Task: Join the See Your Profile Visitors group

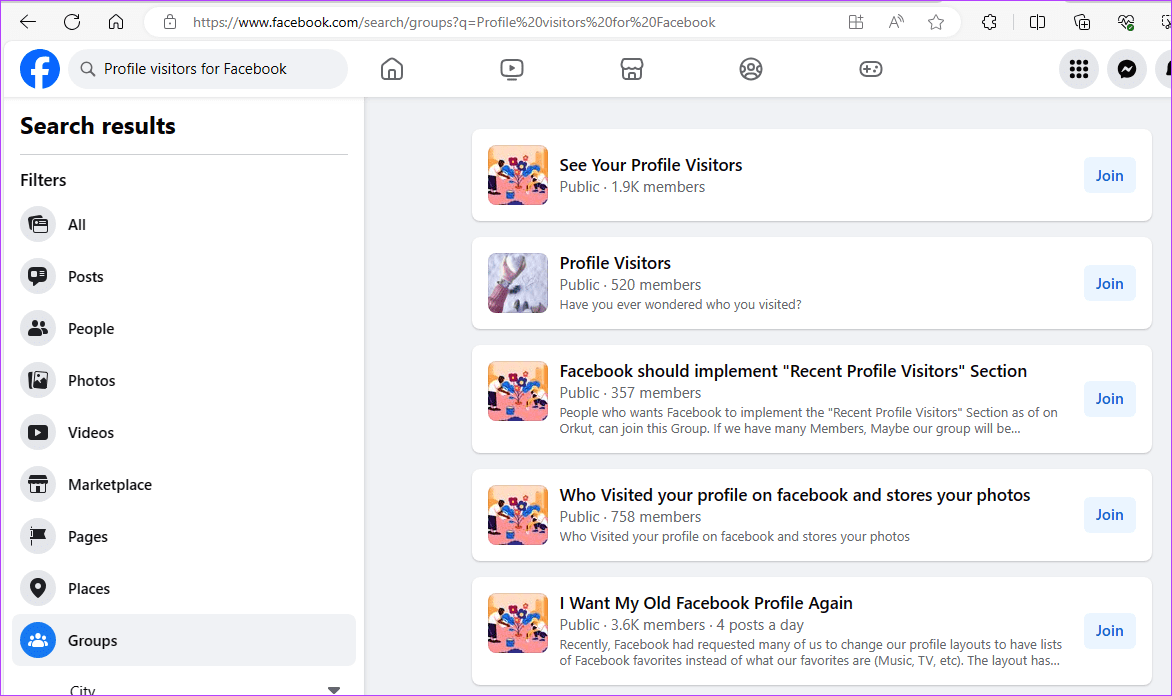Action: click(1109, 175)
